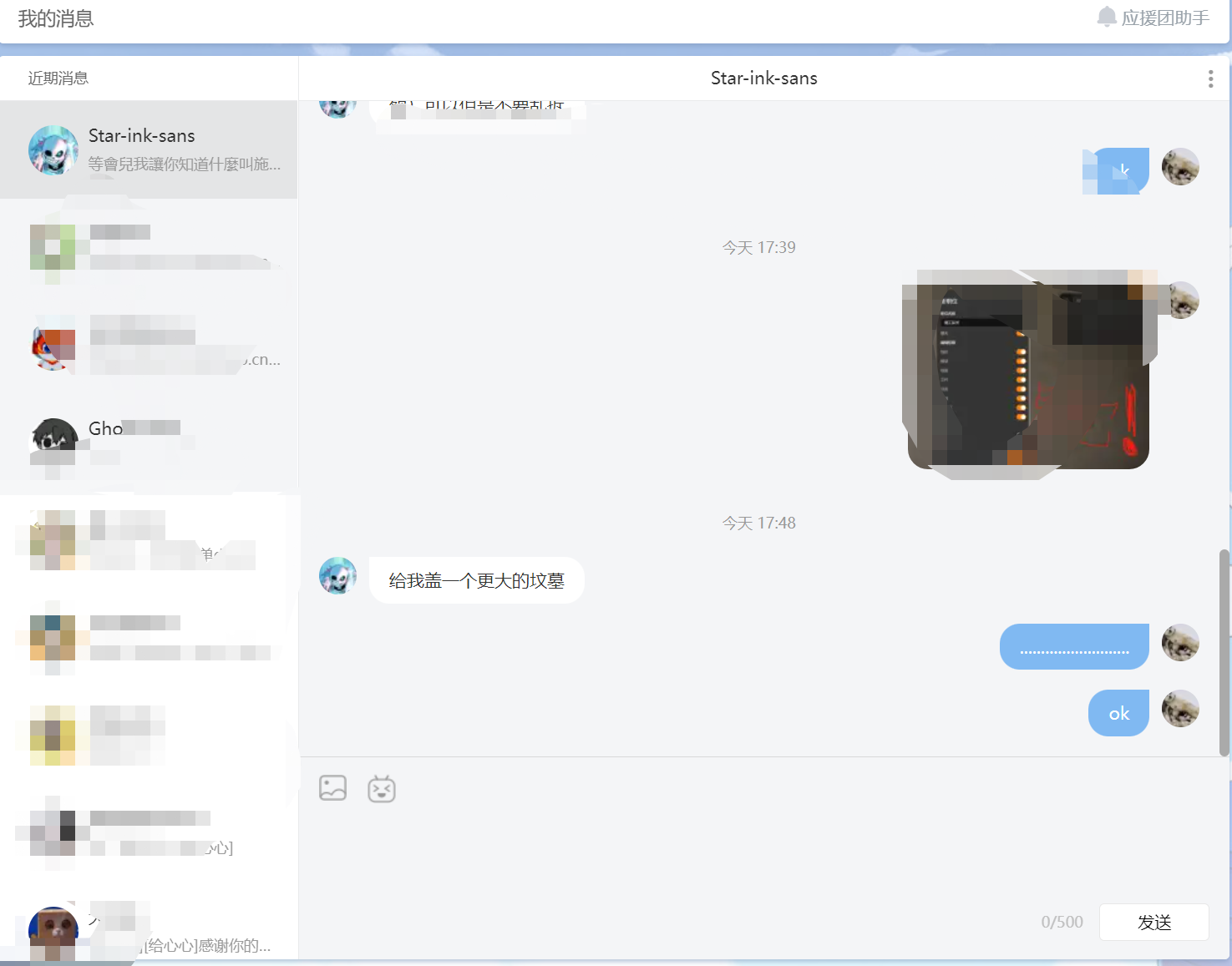
Task: Open the three-dot chat options menu
Action: (1210, 78)
